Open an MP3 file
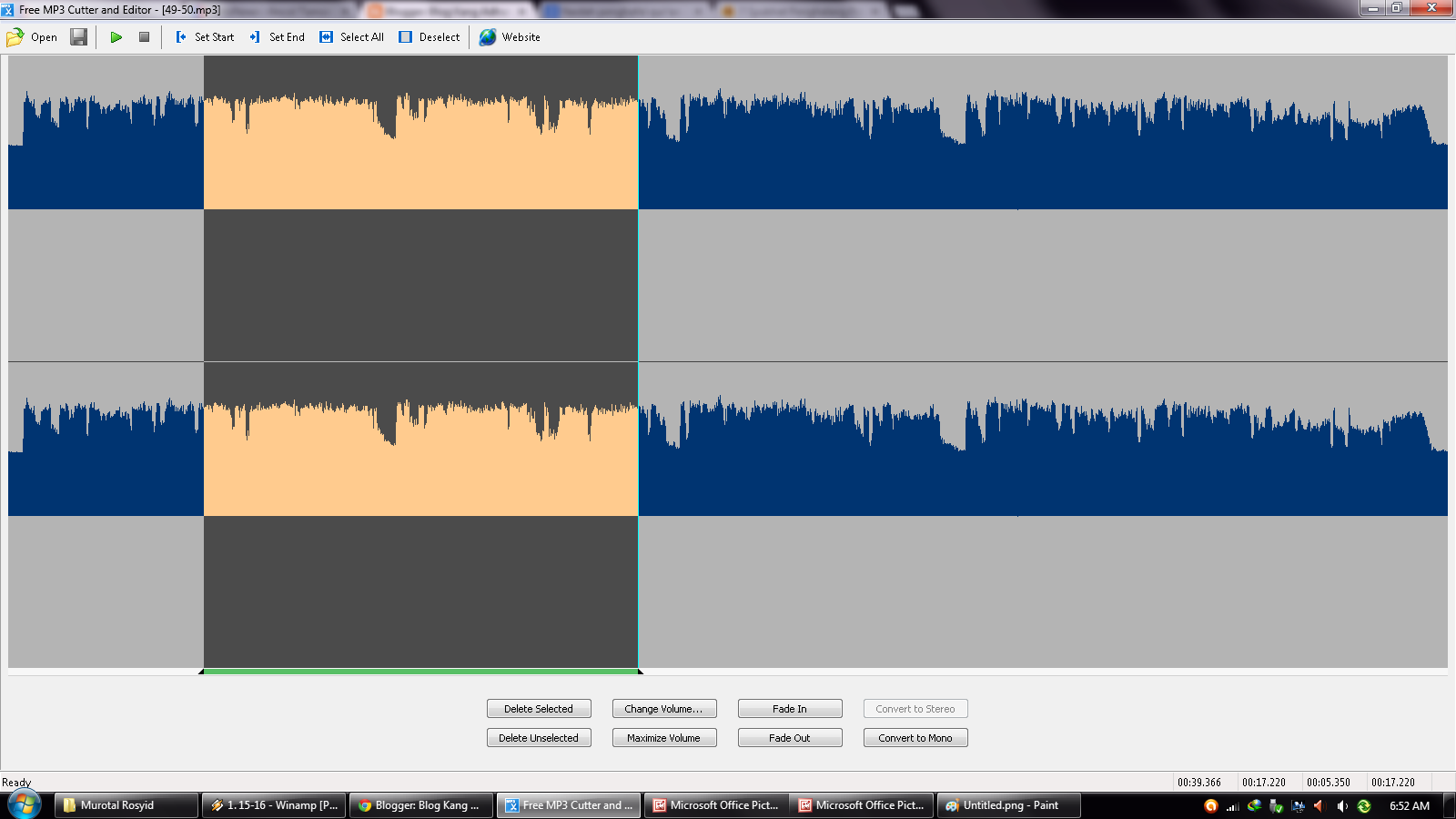This screenshot has height=819, width=1456. point(34,37)
